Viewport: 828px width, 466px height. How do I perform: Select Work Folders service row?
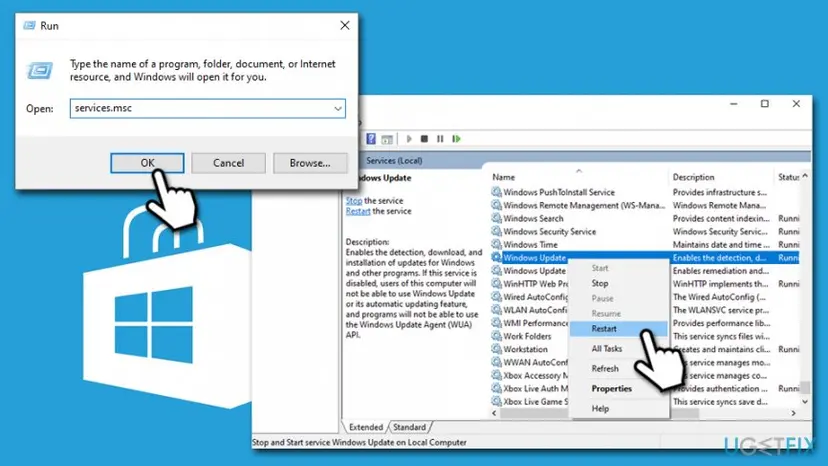click(530, 336)
